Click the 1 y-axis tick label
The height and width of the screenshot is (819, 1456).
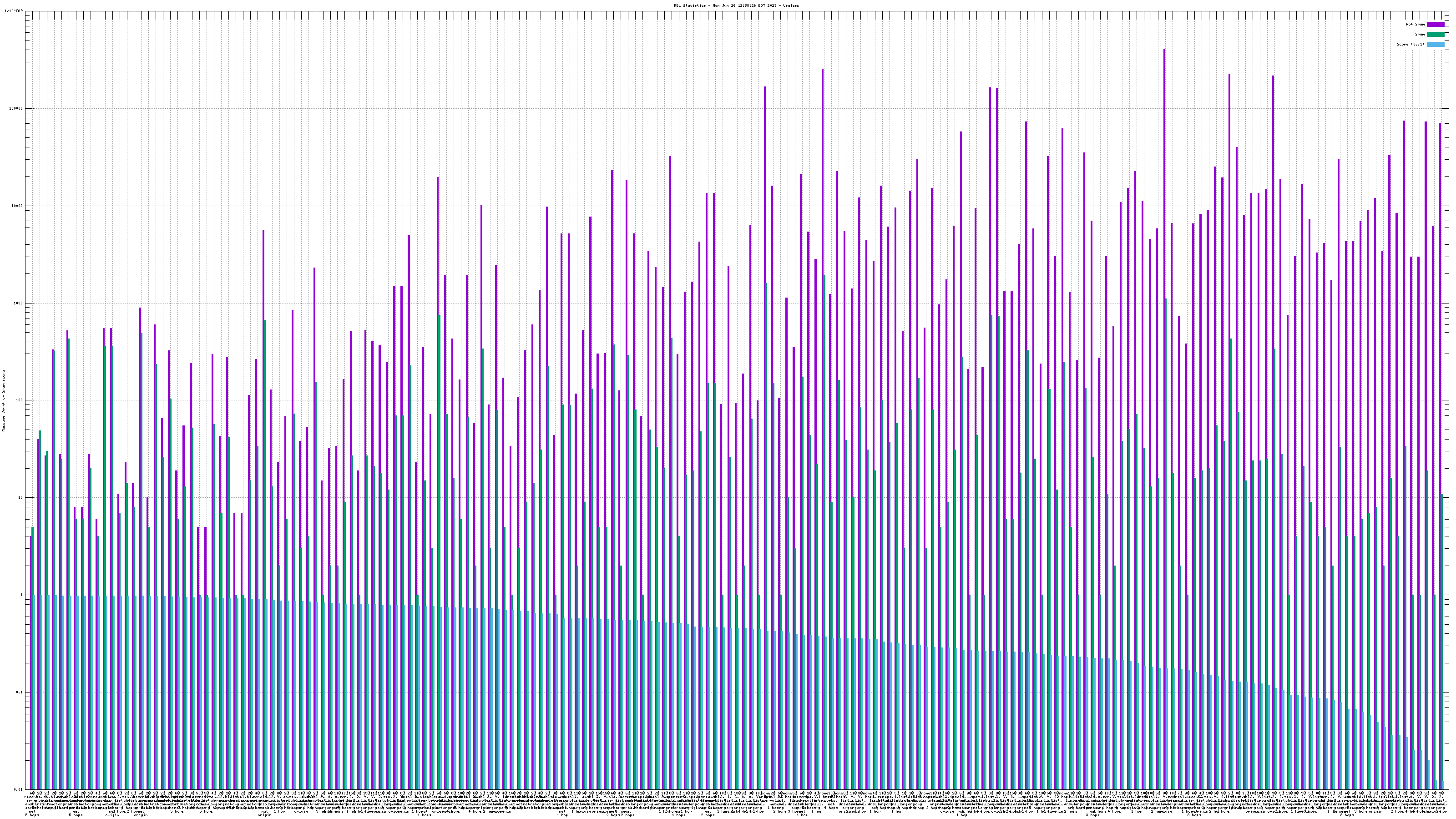[21, 595]
